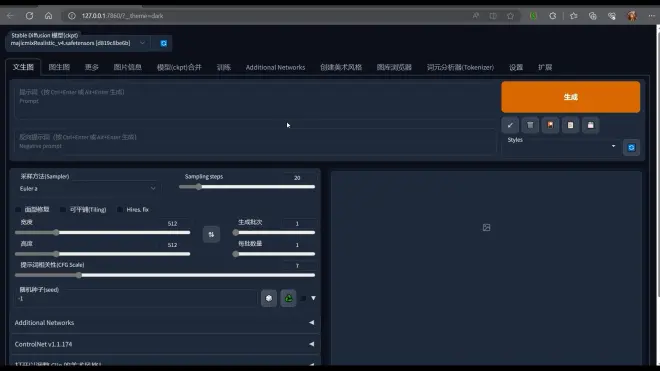Click the seed input field showing -1
The width and height of the screenshot is (660, 371).
136,299
